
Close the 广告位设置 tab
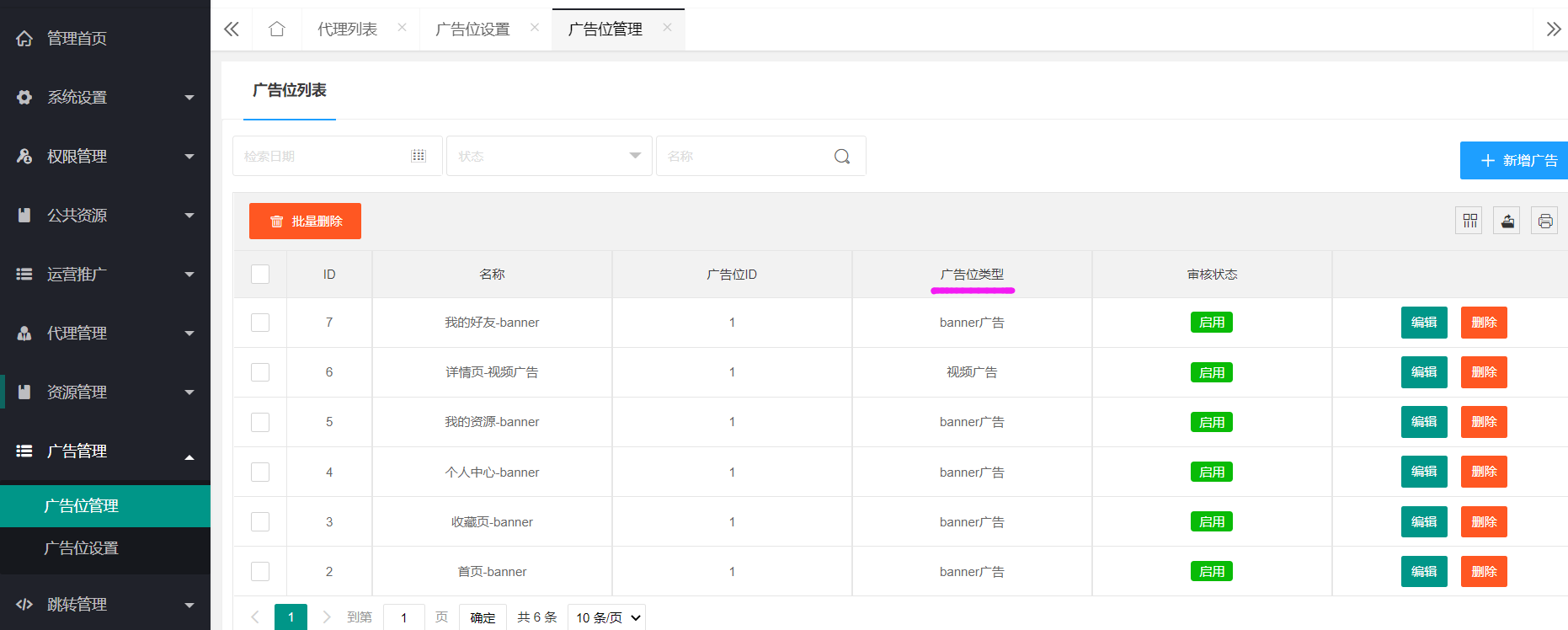point(535,28)
